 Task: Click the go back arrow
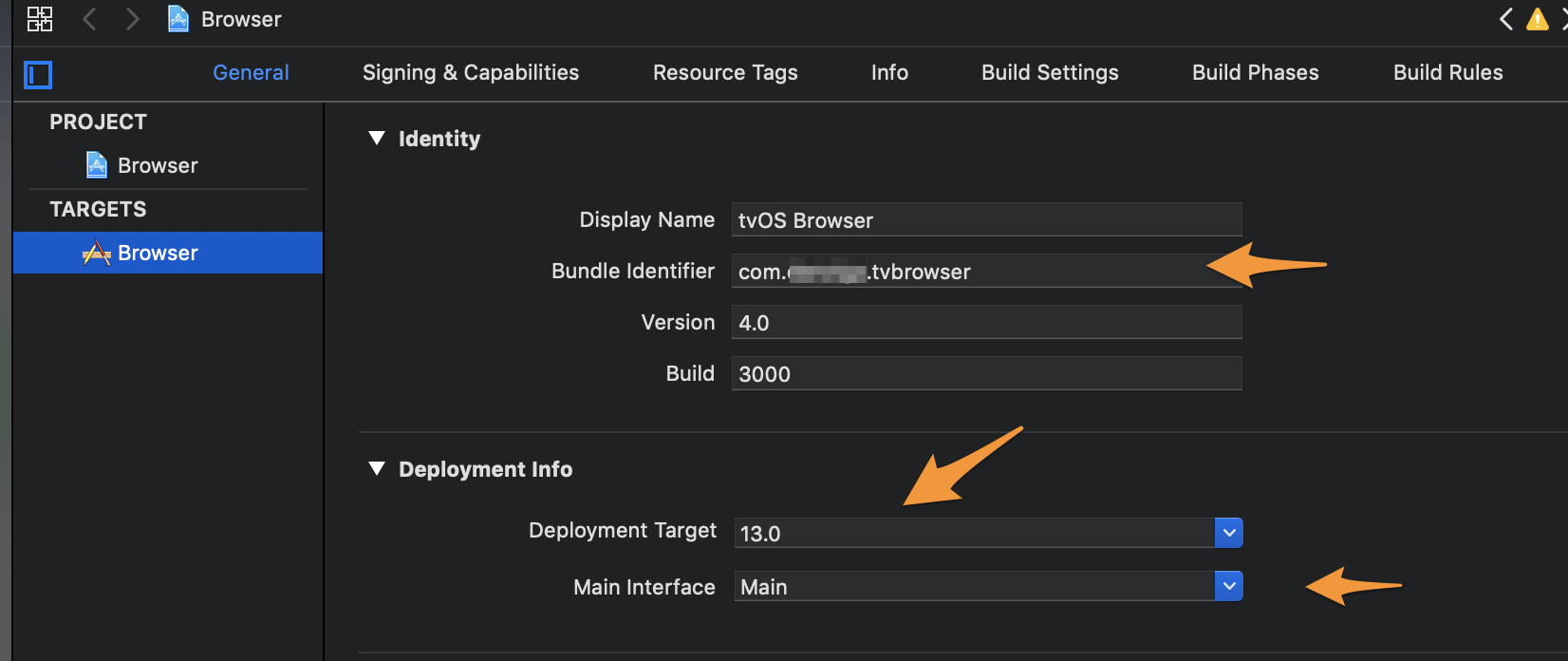pyautogui.click(x=89, y=19)
